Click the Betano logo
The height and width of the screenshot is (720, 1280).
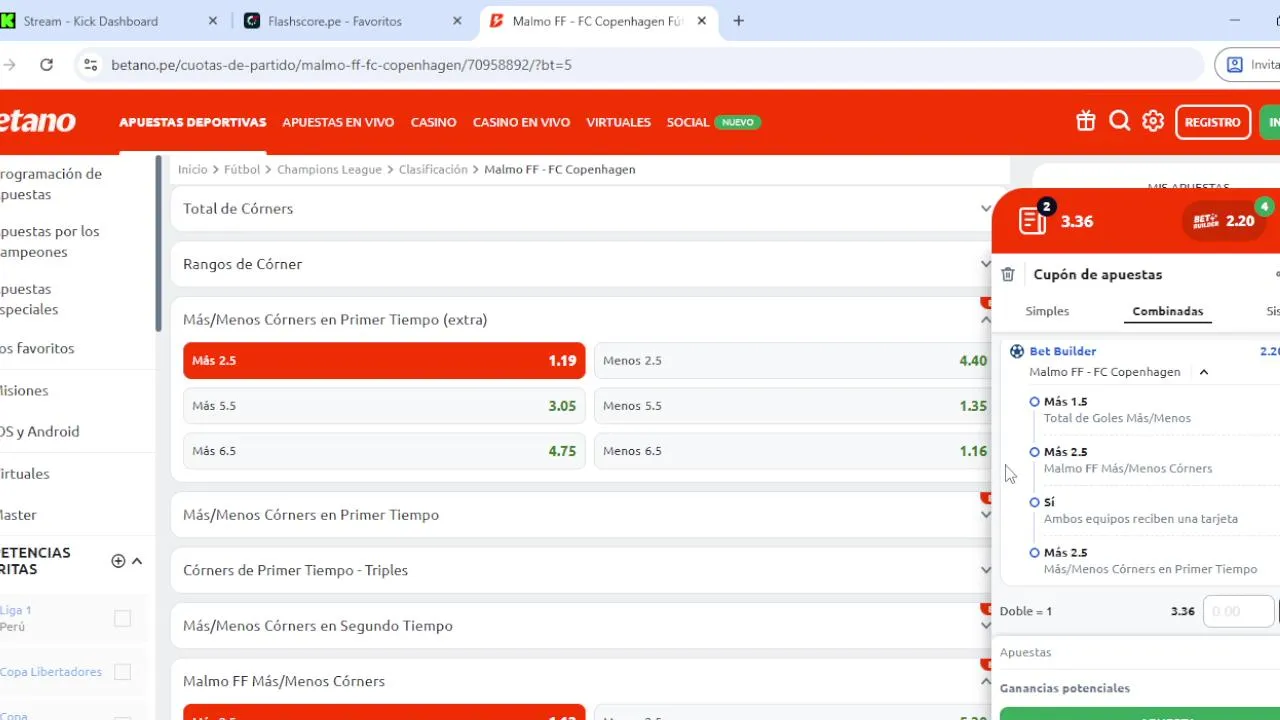[x=37, y=121]
